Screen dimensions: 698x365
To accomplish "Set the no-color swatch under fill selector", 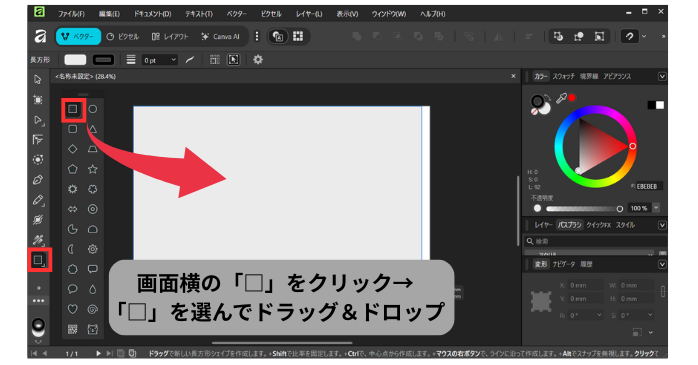I will point(534,112).
